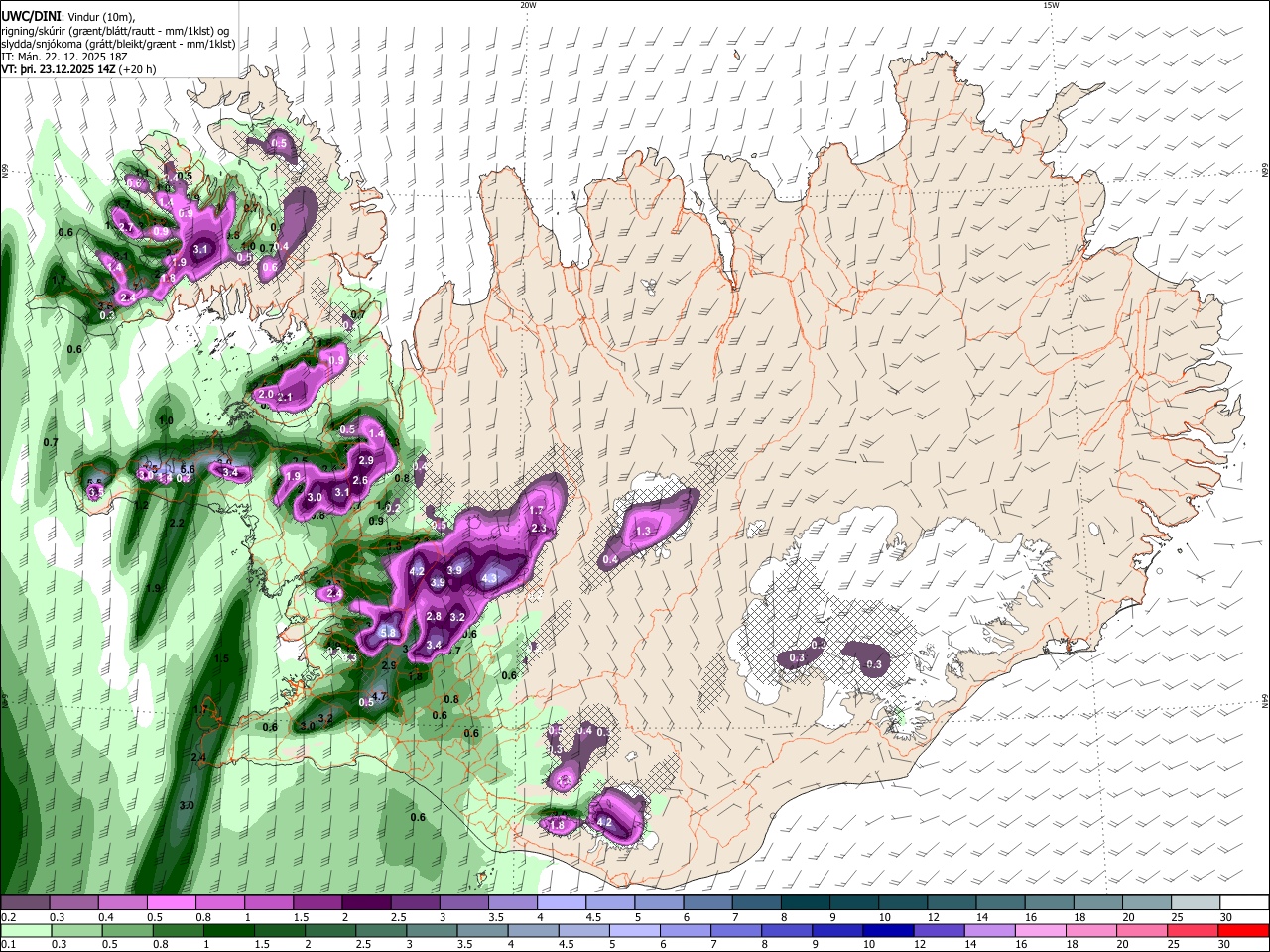
Task: Click the 5.8 snowfall value on the map
Action: [x=388, y=633]
